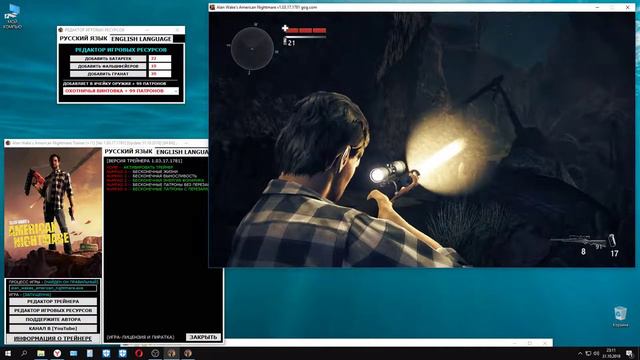Switch to the second trainer taskbar window
This screenshot has width=640, height=360.
click(188, 353)
